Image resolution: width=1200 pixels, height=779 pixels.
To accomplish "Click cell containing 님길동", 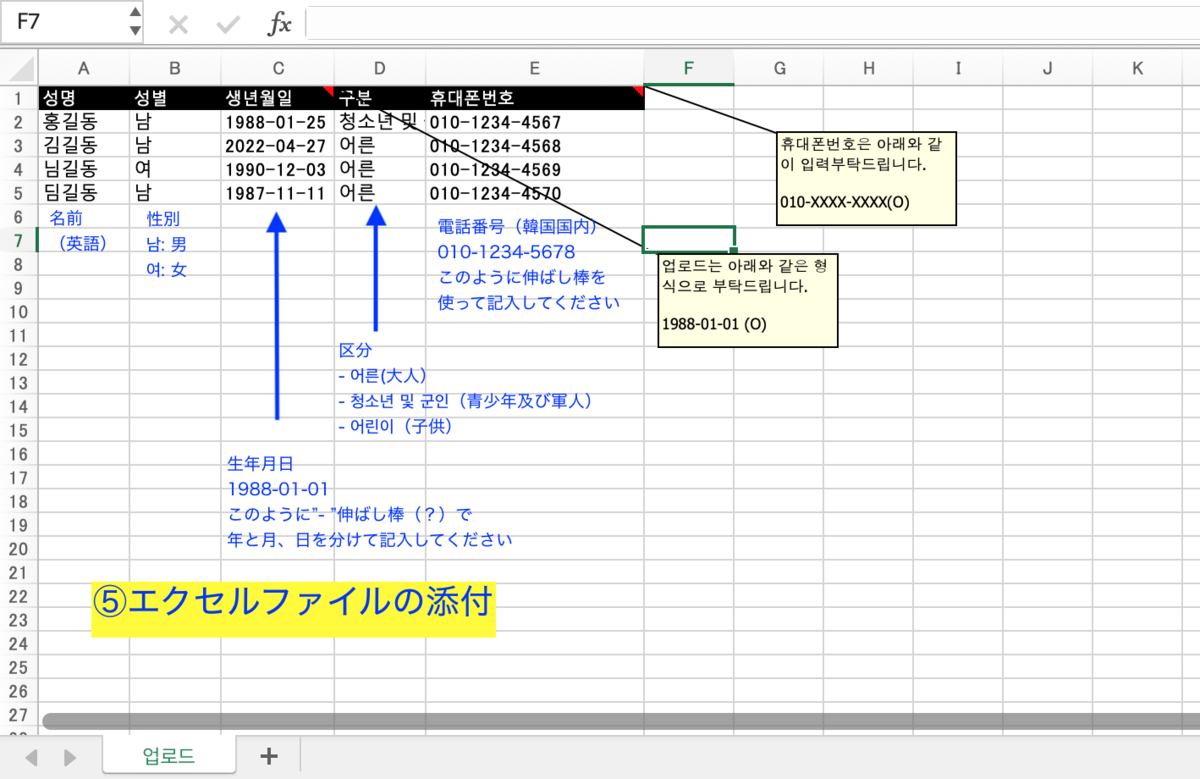I will (84, 169).
